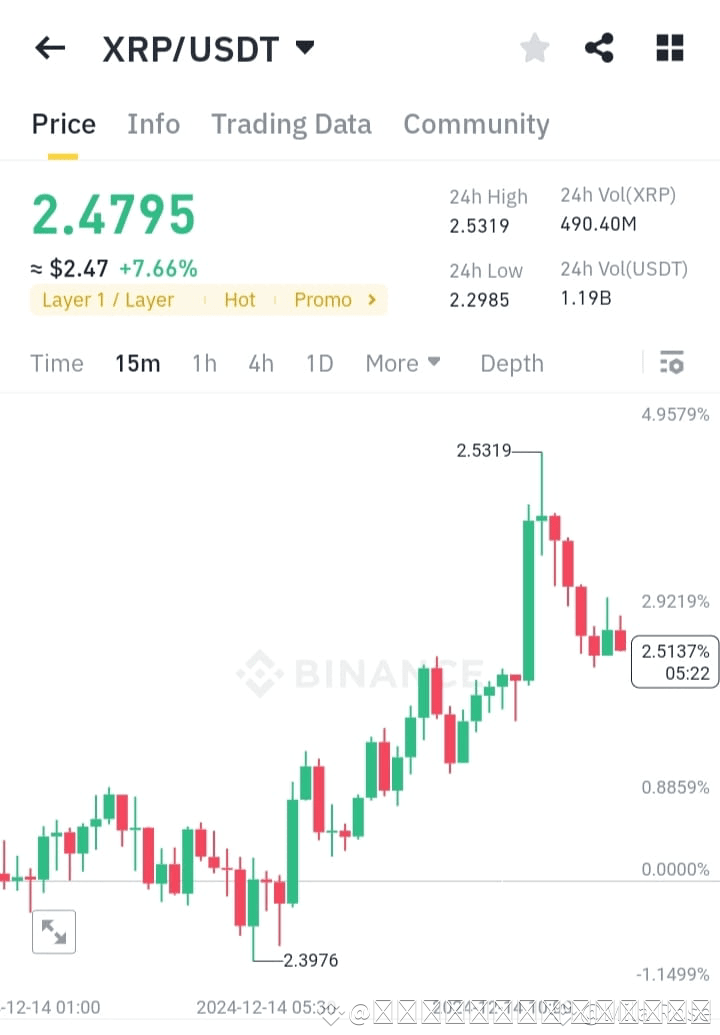Select the 4h interval on the timeframe bar
Screen dimensions: 720x1035
(x=260, y=363)
